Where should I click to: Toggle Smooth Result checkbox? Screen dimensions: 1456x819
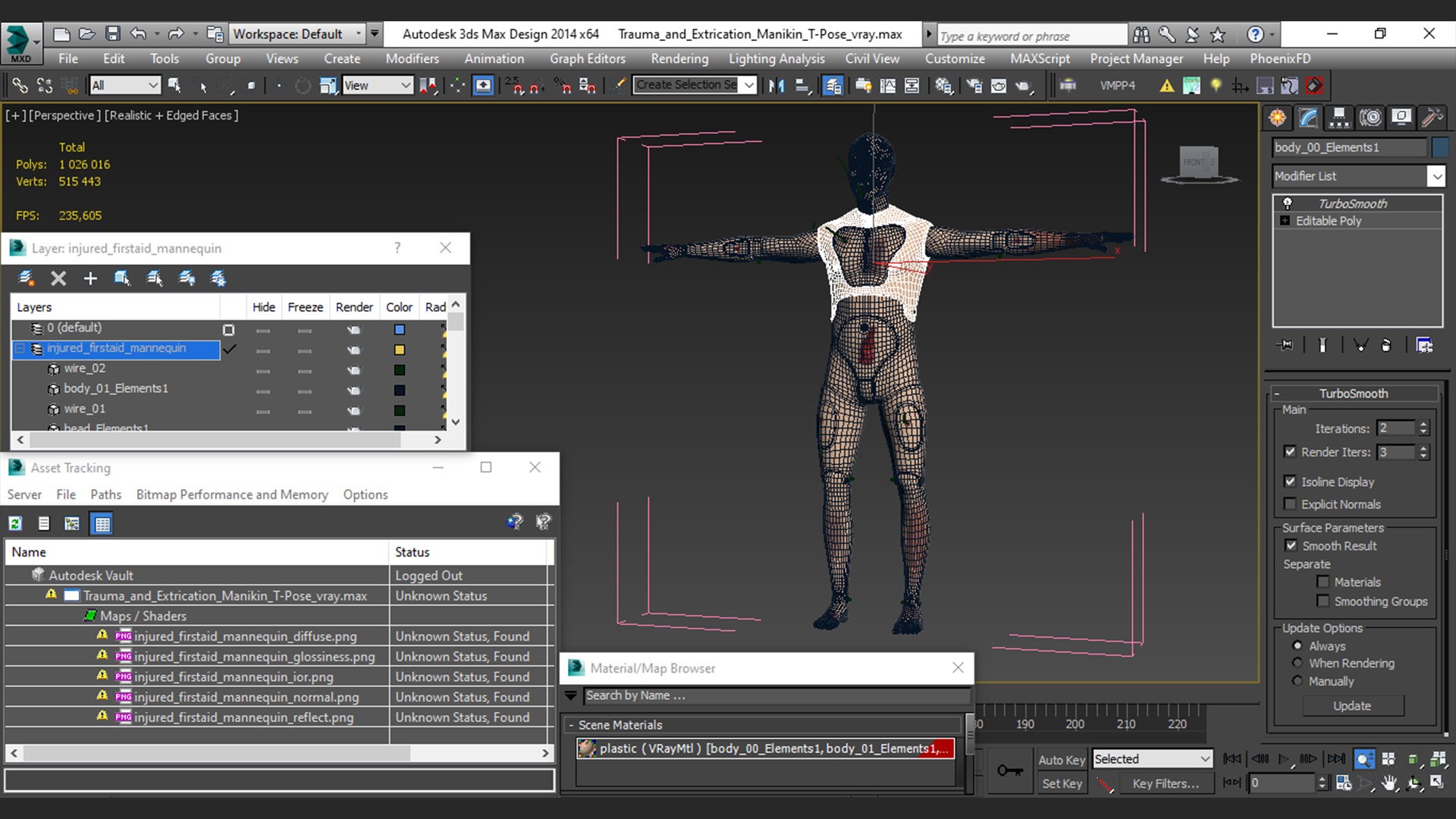[1291, 545]
